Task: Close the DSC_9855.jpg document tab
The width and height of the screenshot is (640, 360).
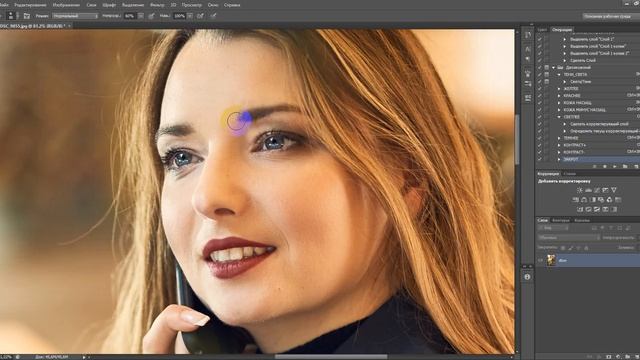Action: click(x=69, y=26)
